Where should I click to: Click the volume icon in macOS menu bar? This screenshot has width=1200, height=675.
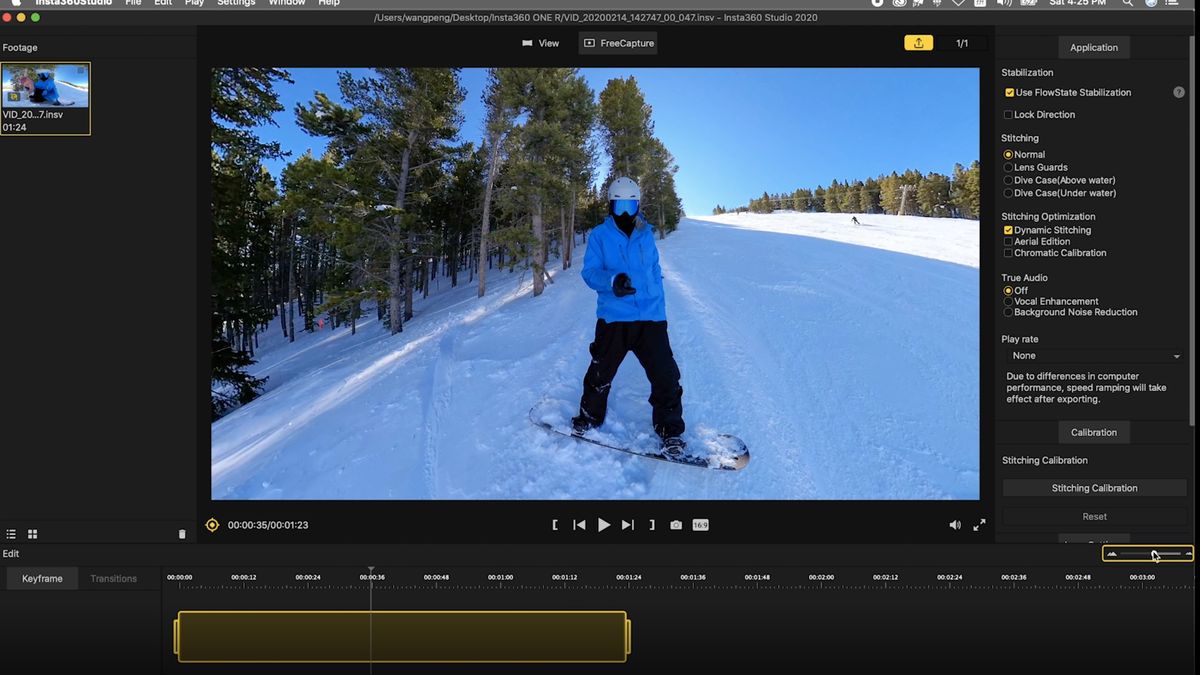1004,3
